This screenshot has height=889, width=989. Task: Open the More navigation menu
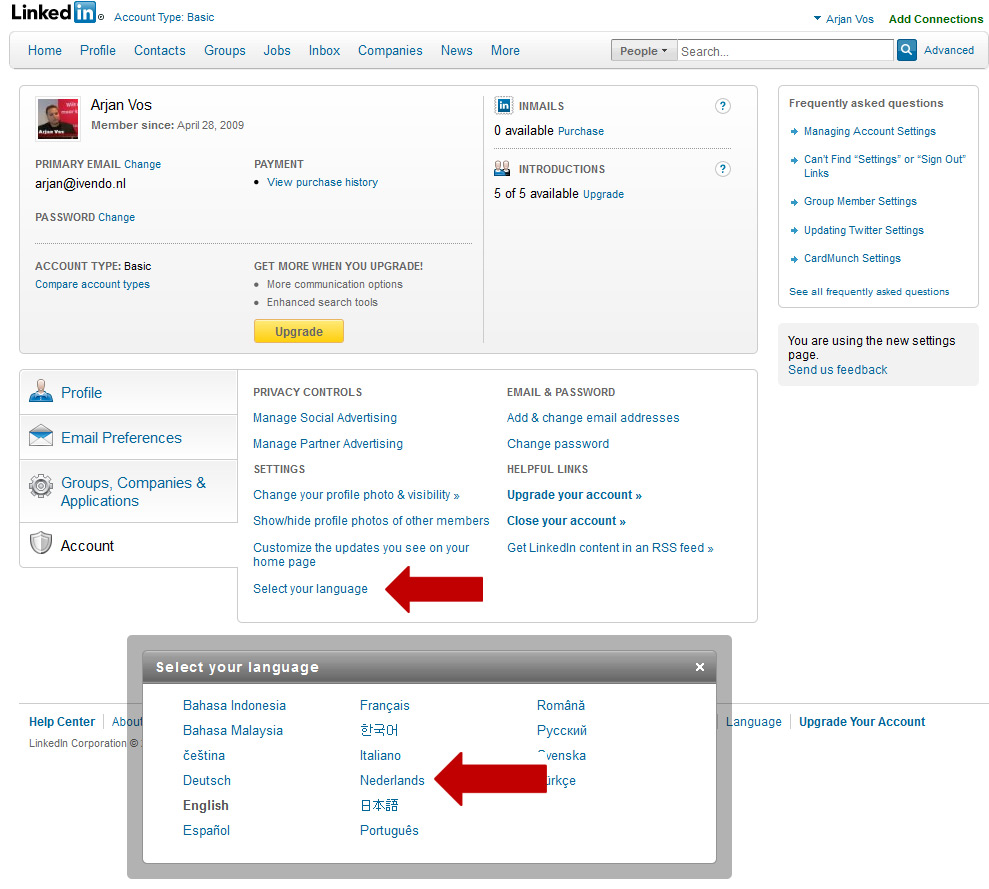(505, 50)
